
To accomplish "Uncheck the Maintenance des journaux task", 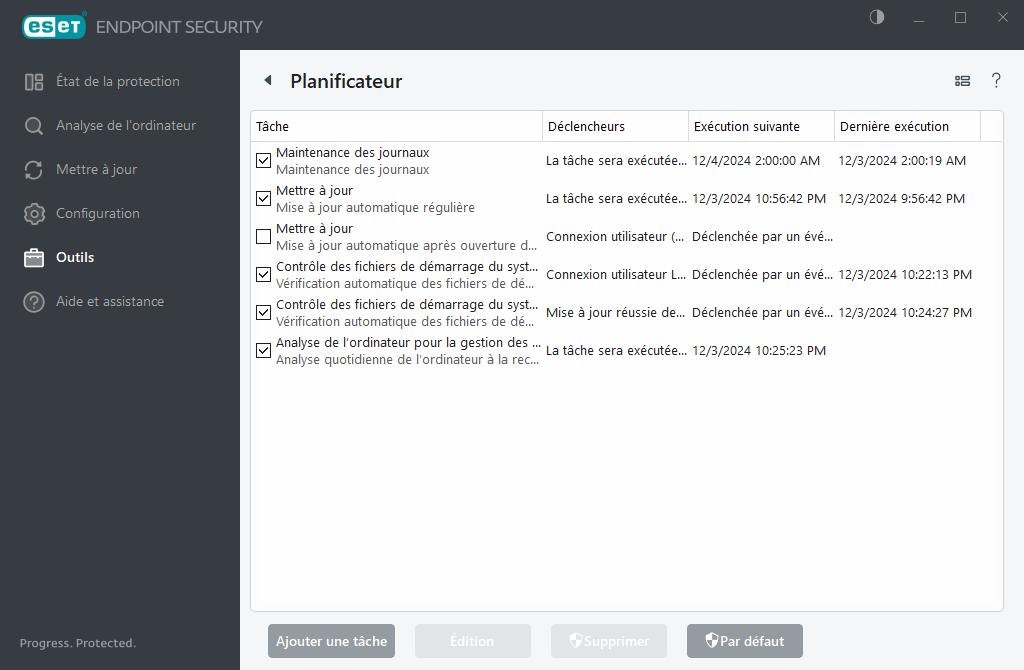I will pyautogui.click(x=263, y=160).
